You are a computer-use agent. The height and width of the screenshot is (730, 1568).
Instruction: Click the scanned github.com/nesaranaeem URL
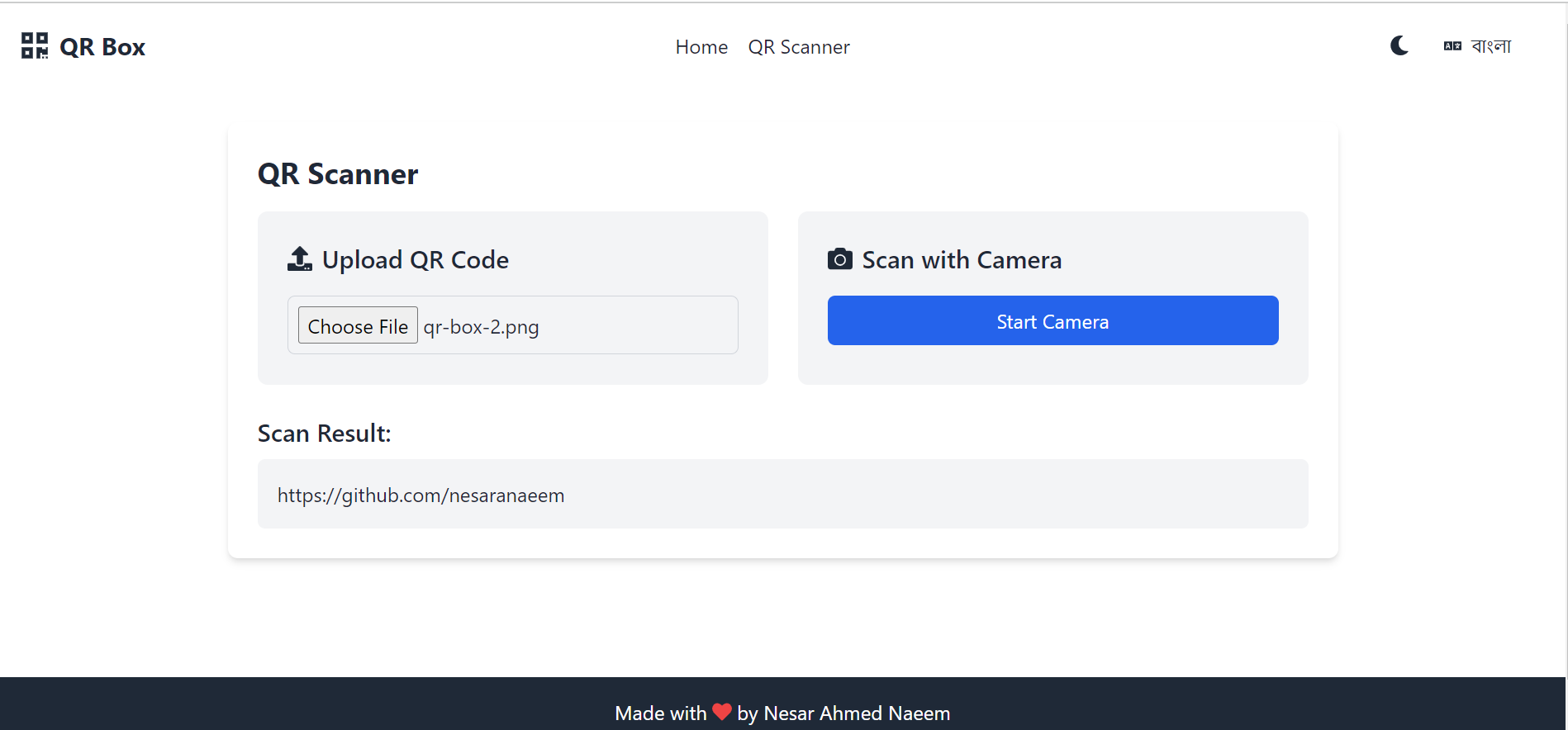(x=421, y=495)
